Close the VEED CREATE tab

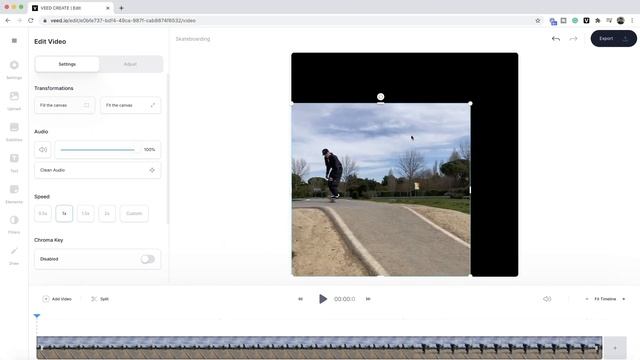[108, 8]
